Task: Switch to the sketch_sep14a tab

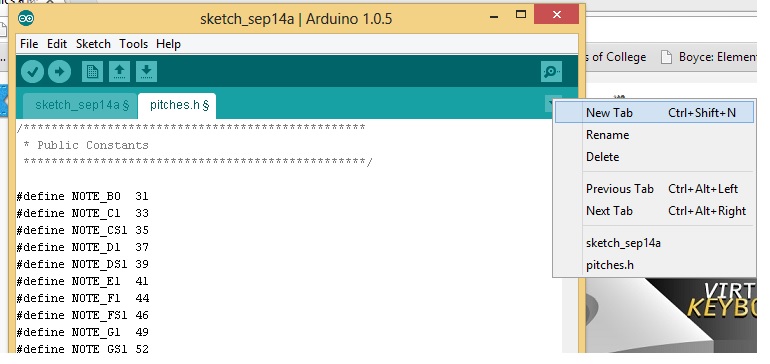Action: pos(81,105)
